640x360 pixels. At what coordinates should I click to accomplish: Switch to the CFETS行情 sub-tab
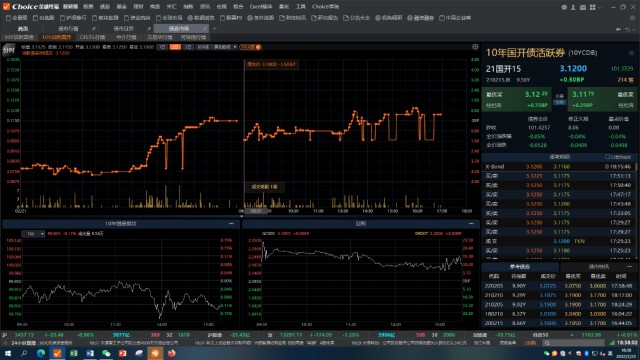pos(92,37)
